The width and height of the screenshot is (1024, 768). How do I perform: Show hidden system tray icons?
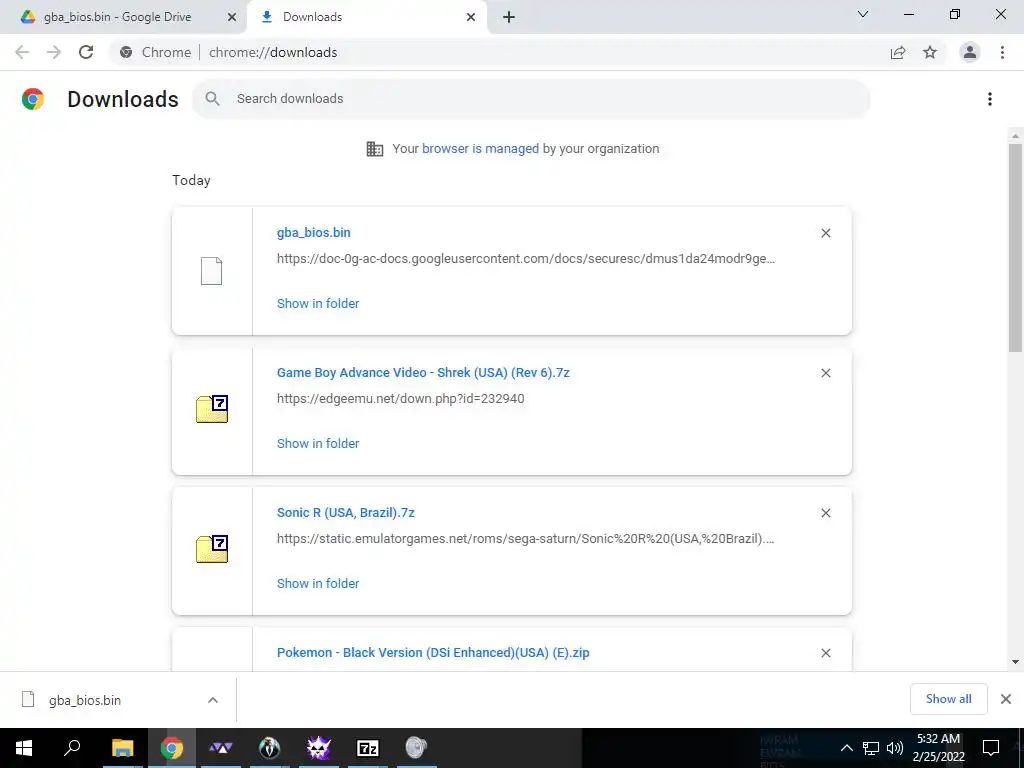(846, 748)
